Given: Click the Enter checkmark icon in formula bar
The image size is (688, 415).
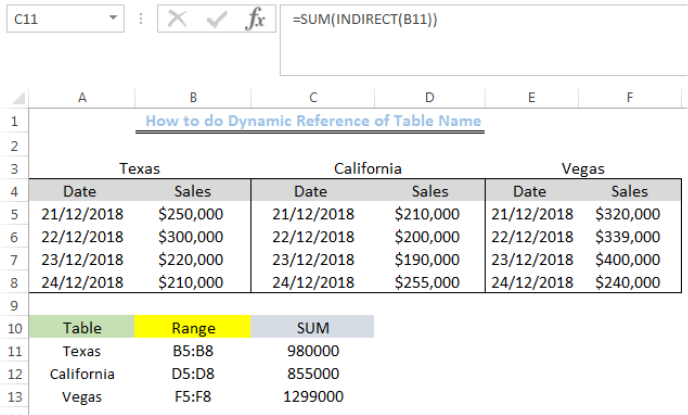Looking at the screenshot, I should click(217, 19).
